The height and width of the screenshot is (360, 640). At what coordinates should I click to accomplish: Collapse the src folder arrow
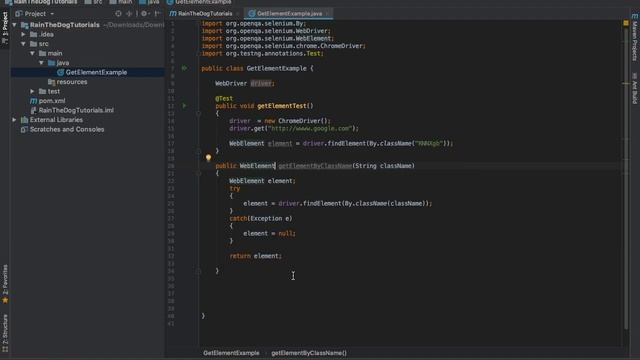point(24,44)
